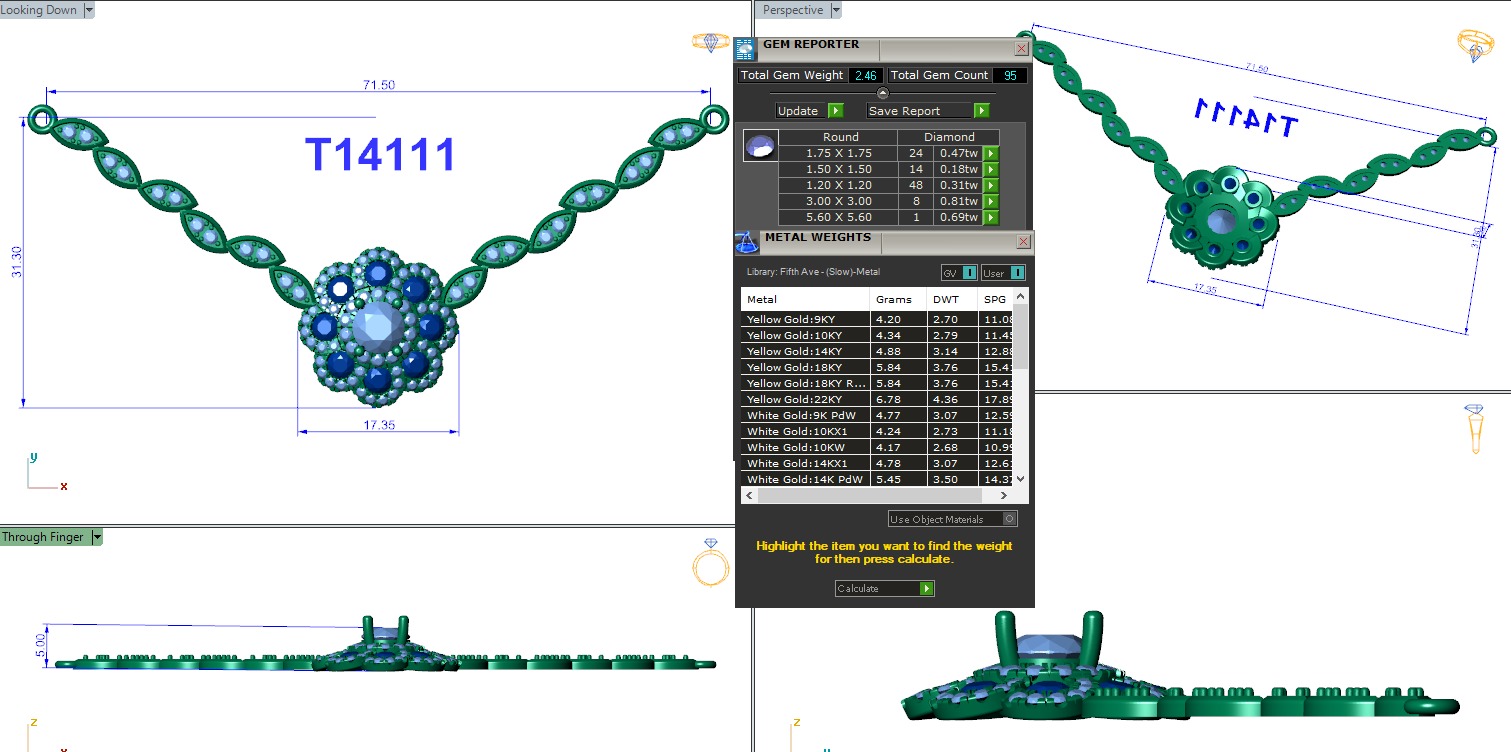The width and height of the screenshot is (1511, 752).
Task: Open the Looking Down viewport dropdown
Action: tap(89, 10)
